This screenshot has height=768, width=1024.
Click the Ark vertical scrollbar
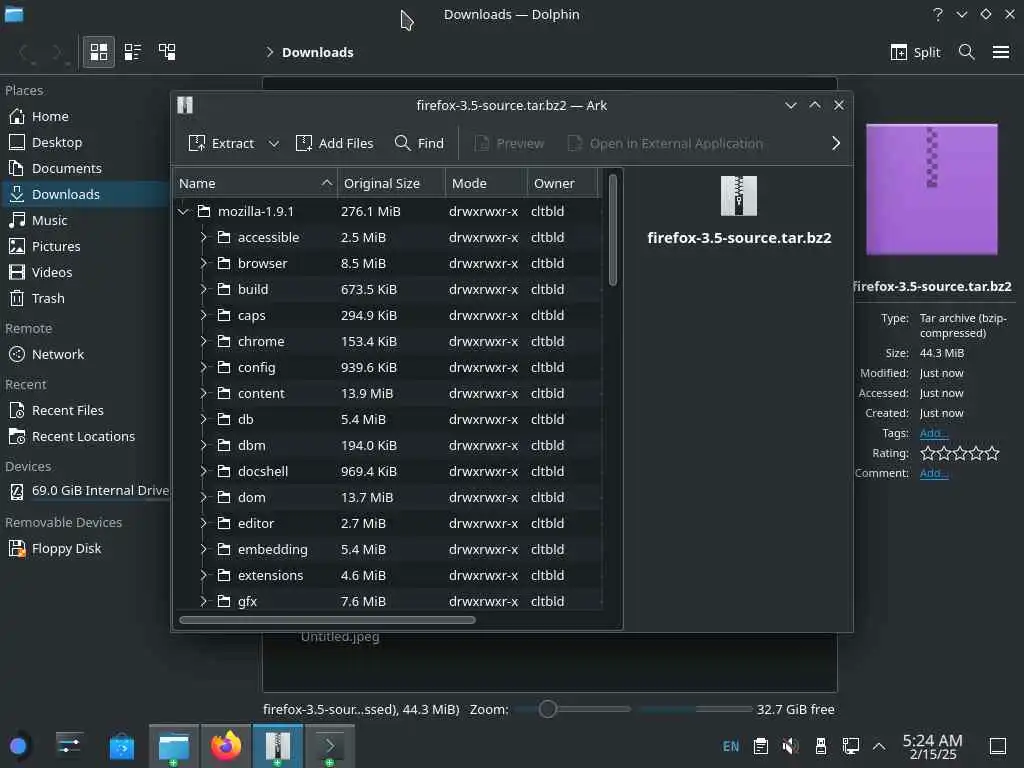pos(613,230)
